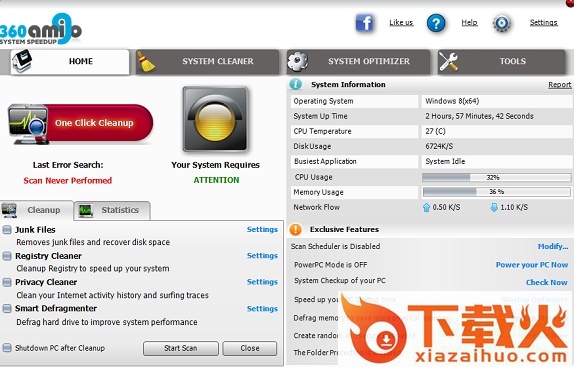Click the 360amigo System Speedup logo
The height and width of the screenshot is (367, 574).
[40, 29]
